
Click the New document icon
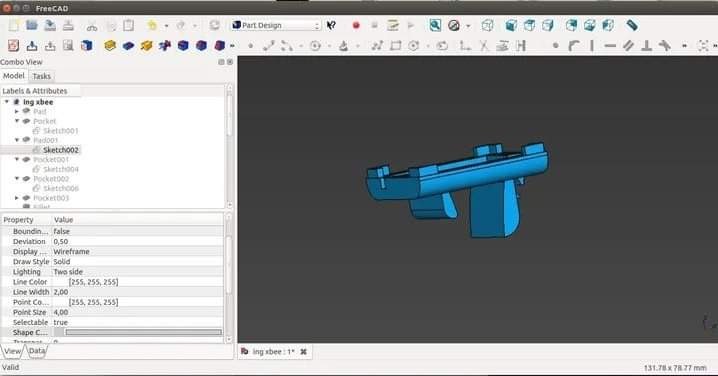[x=13, y=25]
